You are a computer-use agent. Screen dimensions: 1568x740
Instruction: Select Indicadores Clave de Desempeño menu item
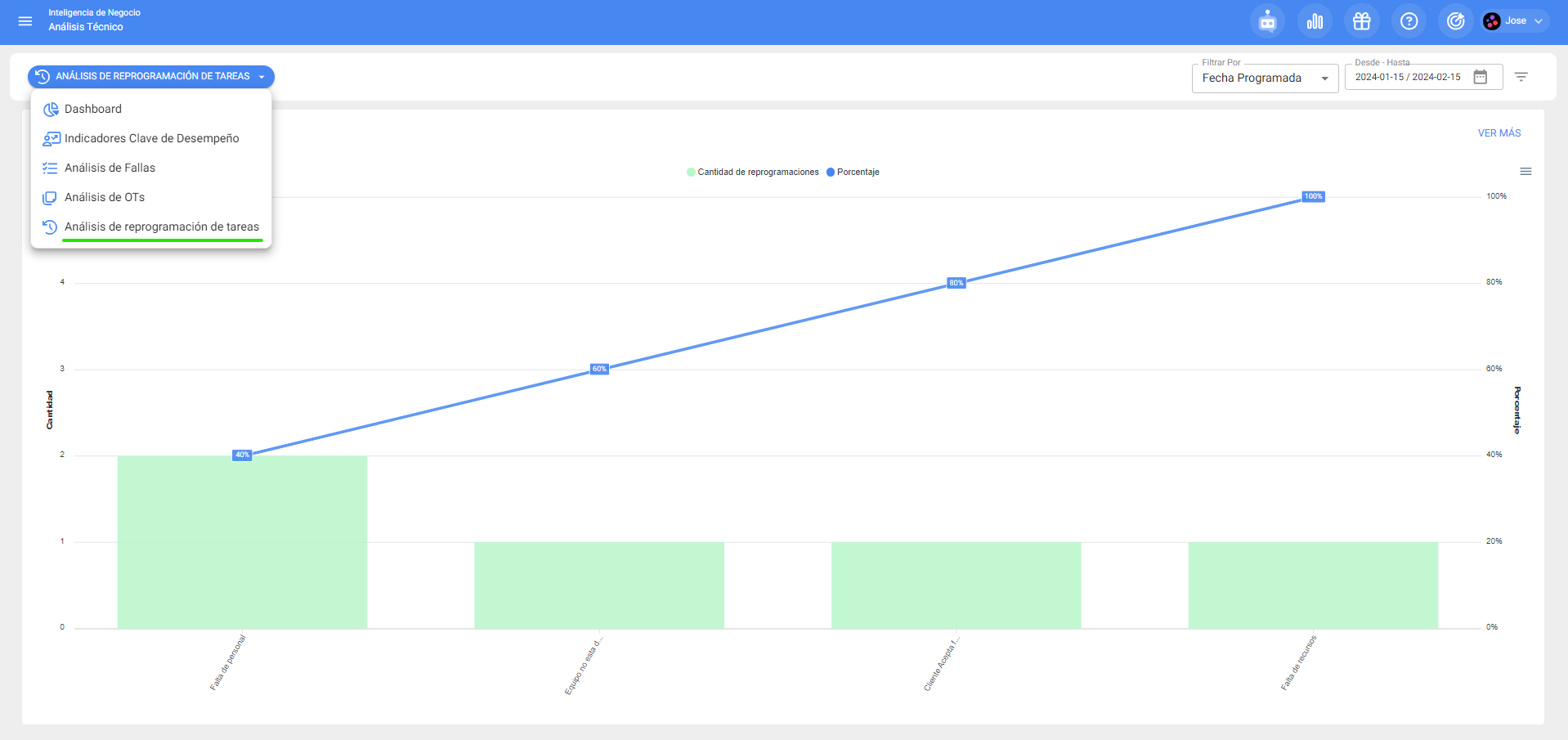point(151,139)
